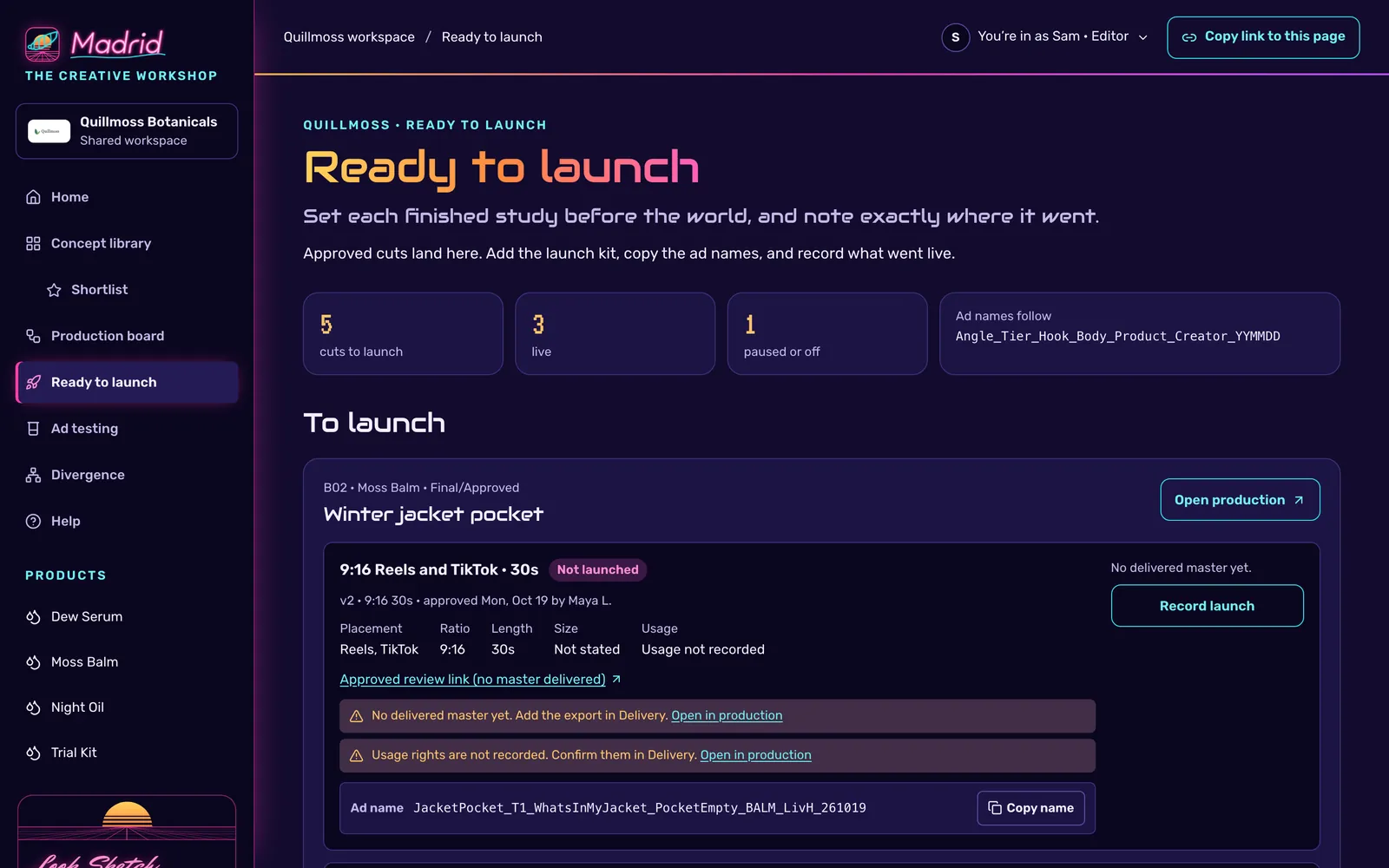Image resolution: width=1389 pixels, height=868 pixels.
Task: Open Concept library page
Action: [127, 243]
